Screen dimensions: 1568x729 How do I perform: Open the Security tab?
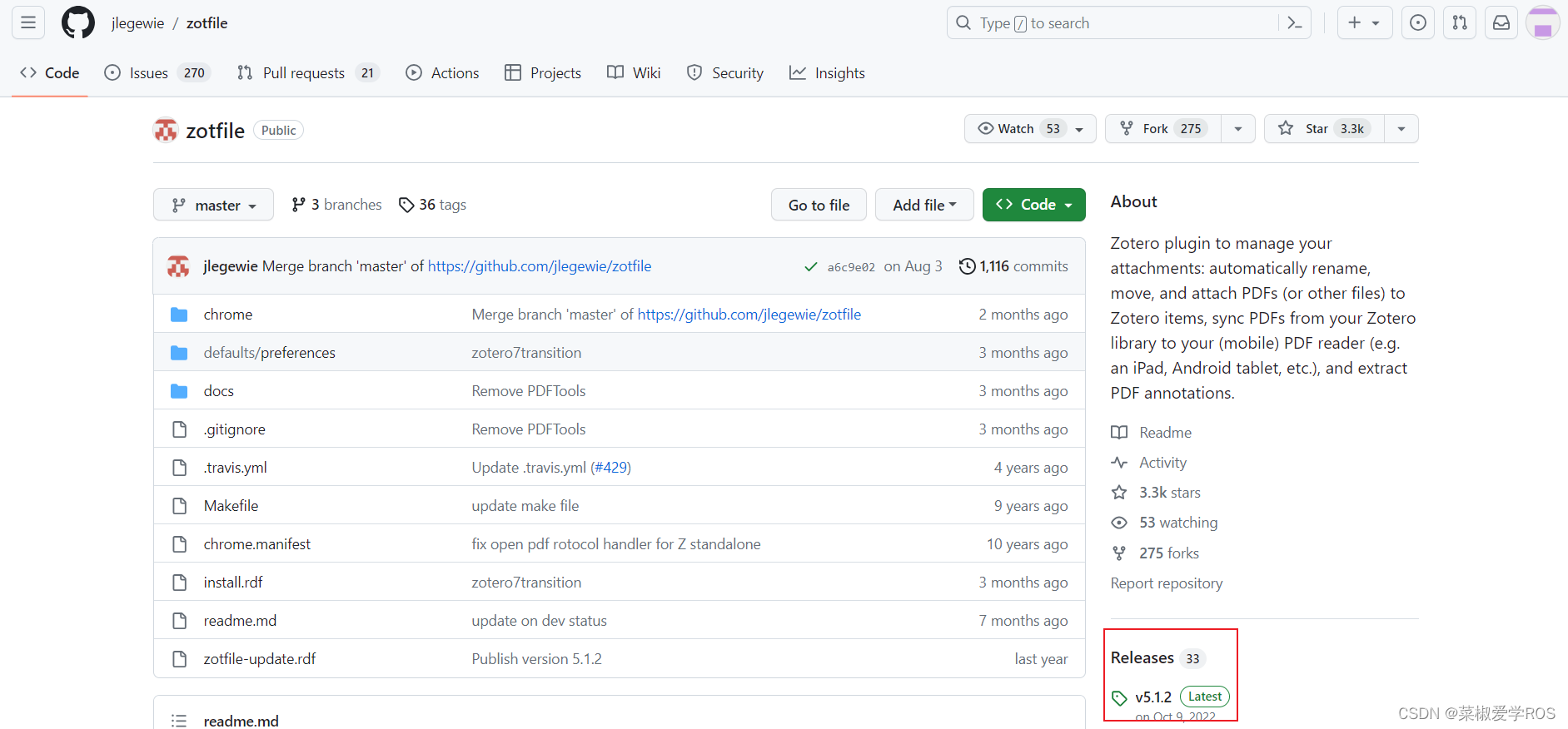[x=725, y=73]
